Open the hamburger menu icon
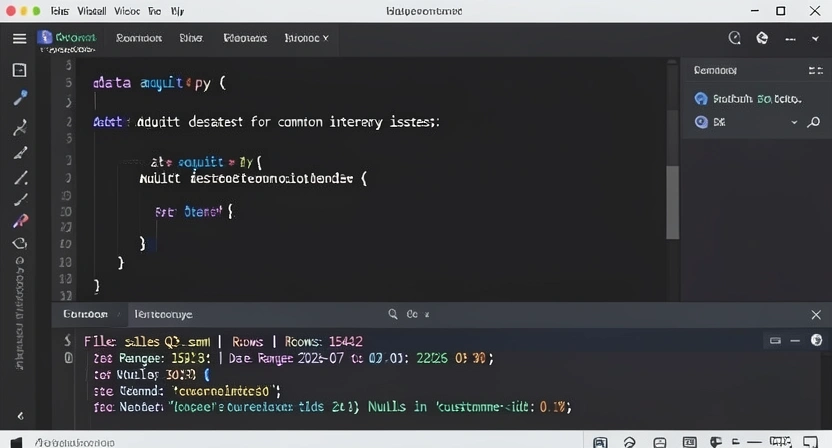Viewport: 832px width, 448px height. click(20, 39)
